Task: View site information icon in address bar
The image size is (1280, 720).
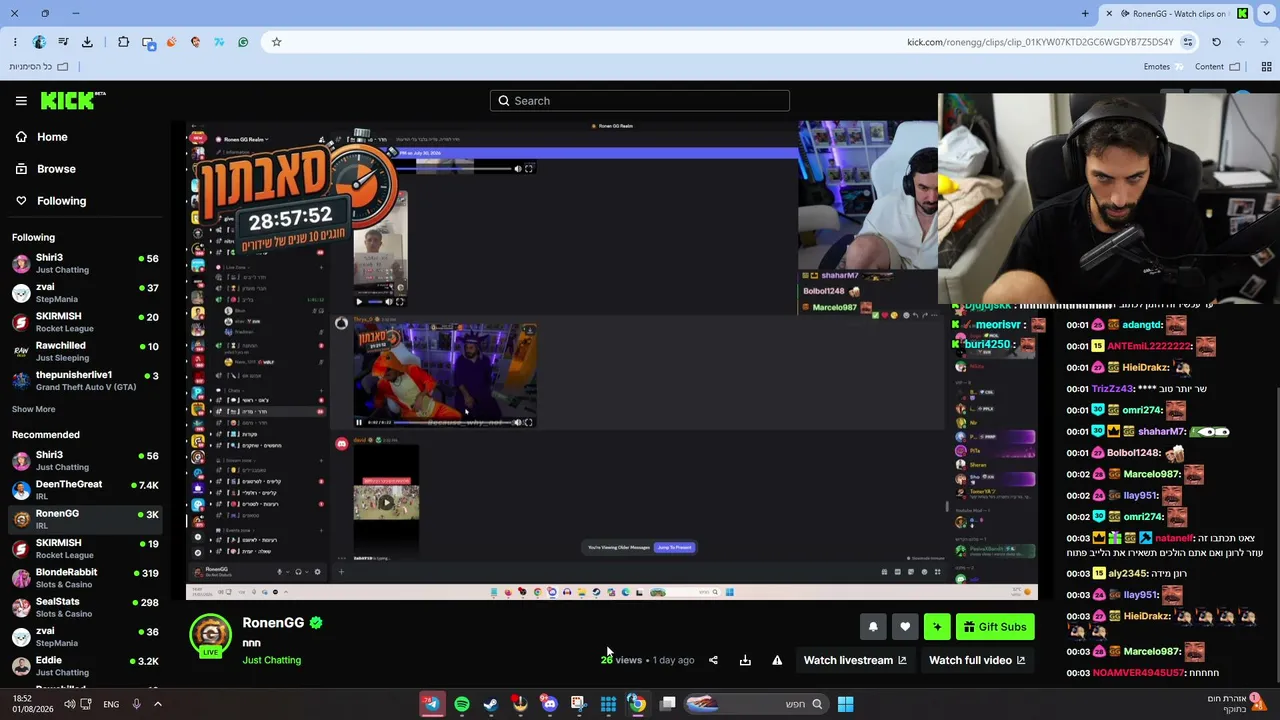Action: pyautogui.click(x=1187, y=42)
